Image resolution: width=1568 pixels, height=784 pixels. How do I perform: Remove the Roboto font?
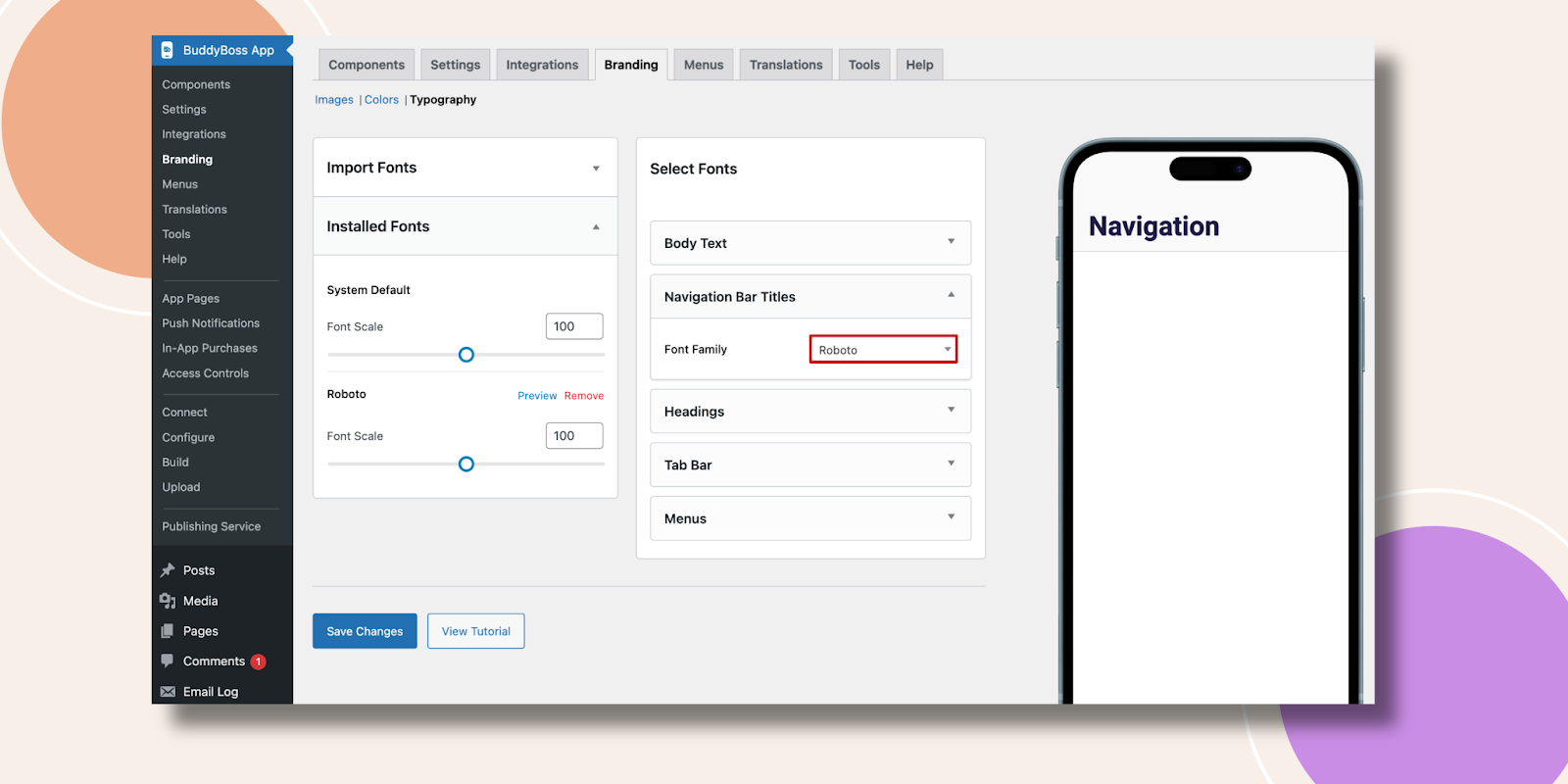click(x=584, y=396)
